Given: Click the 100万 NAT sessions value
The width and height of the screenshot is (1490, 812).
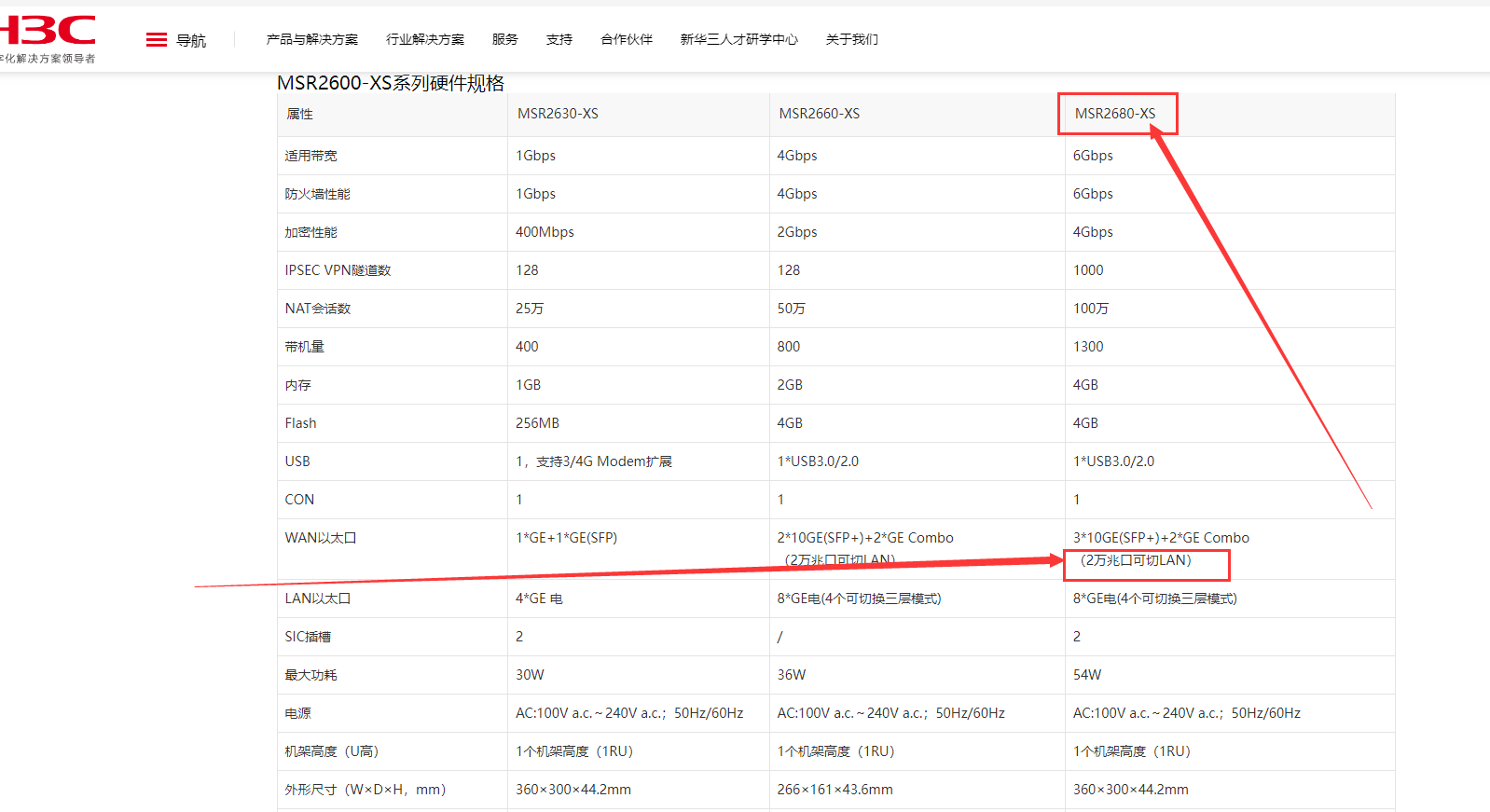Looking at the screenshot, I should (x=1091, y=309).
